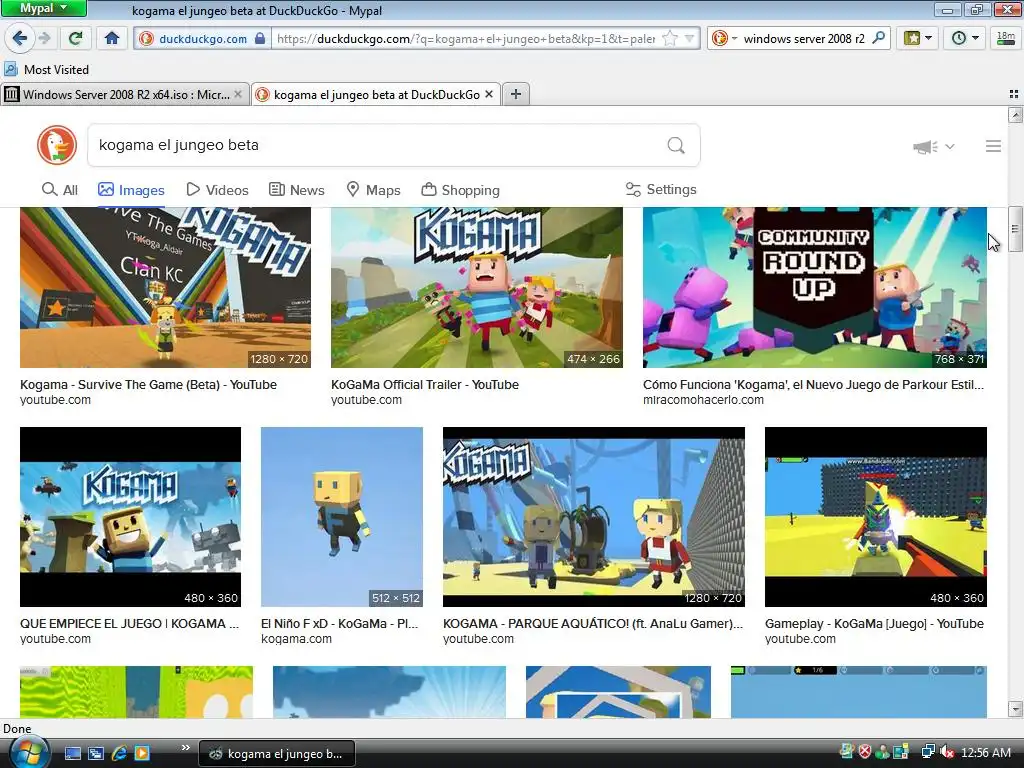Viewport: 1024px width, 768px height.
Task: Open the Shopping results tab
Action: click(x=460, y=190)
